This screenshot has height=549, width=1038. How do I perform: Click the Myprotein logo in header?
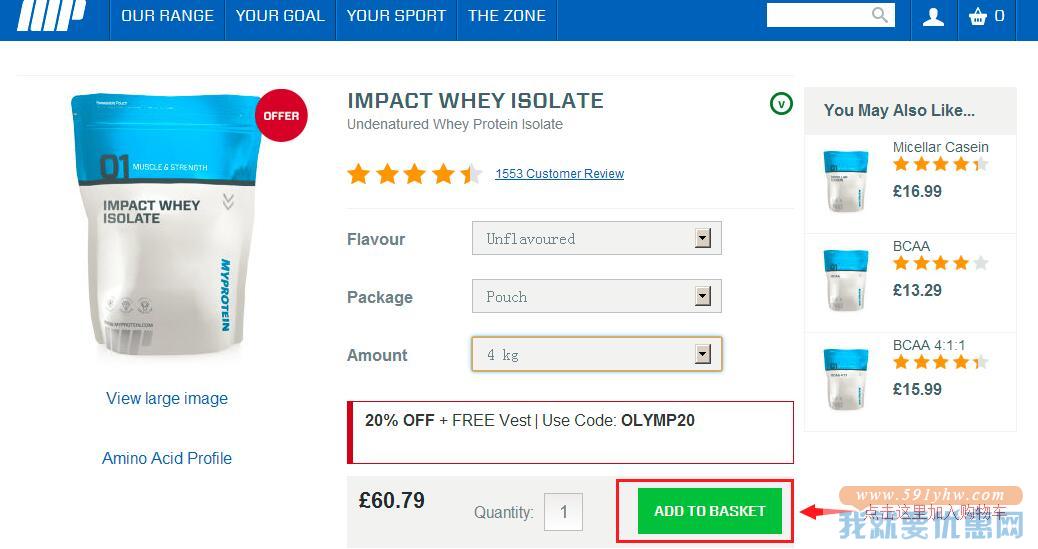(52, 15)
